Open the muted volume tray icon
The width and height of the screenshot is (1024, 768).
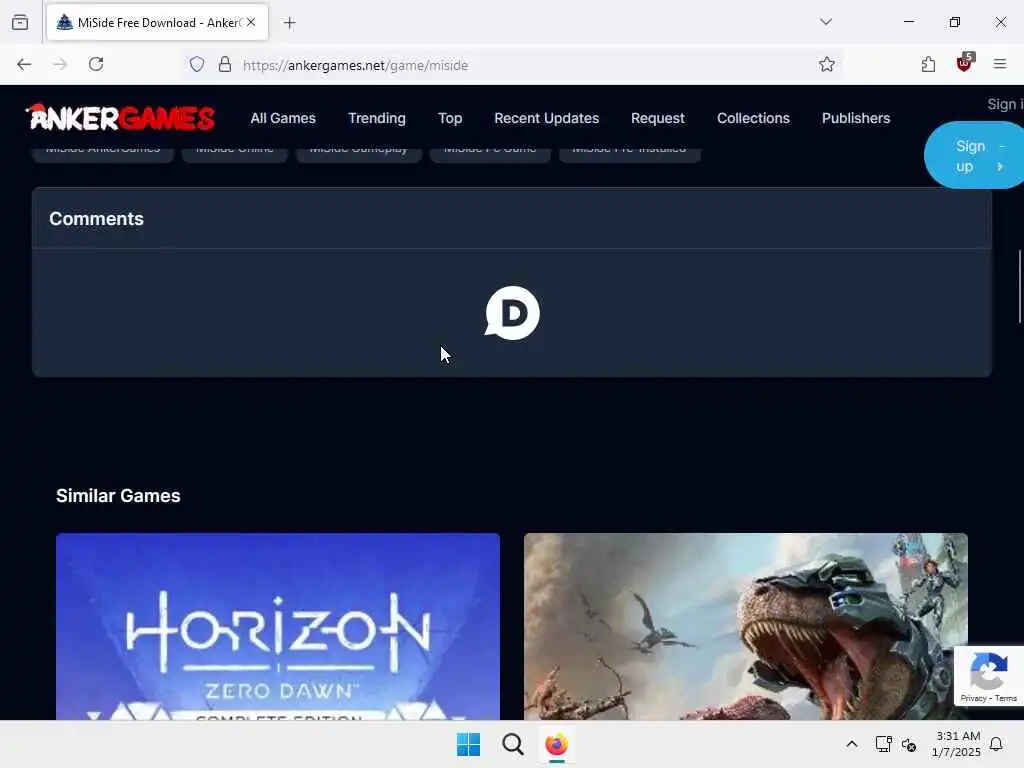(x=909, y=744)
